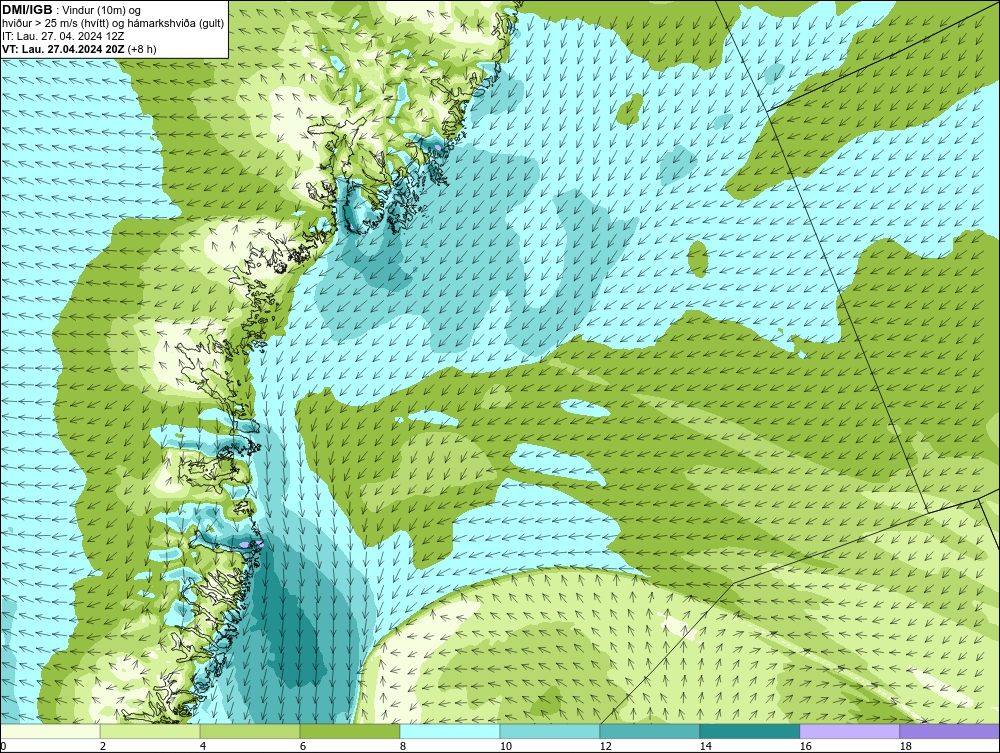Click the 14-16 m/s dark teal legend swatch
Screen dimensions: 1000x753
pyautogui.click(x=749, y=731)
